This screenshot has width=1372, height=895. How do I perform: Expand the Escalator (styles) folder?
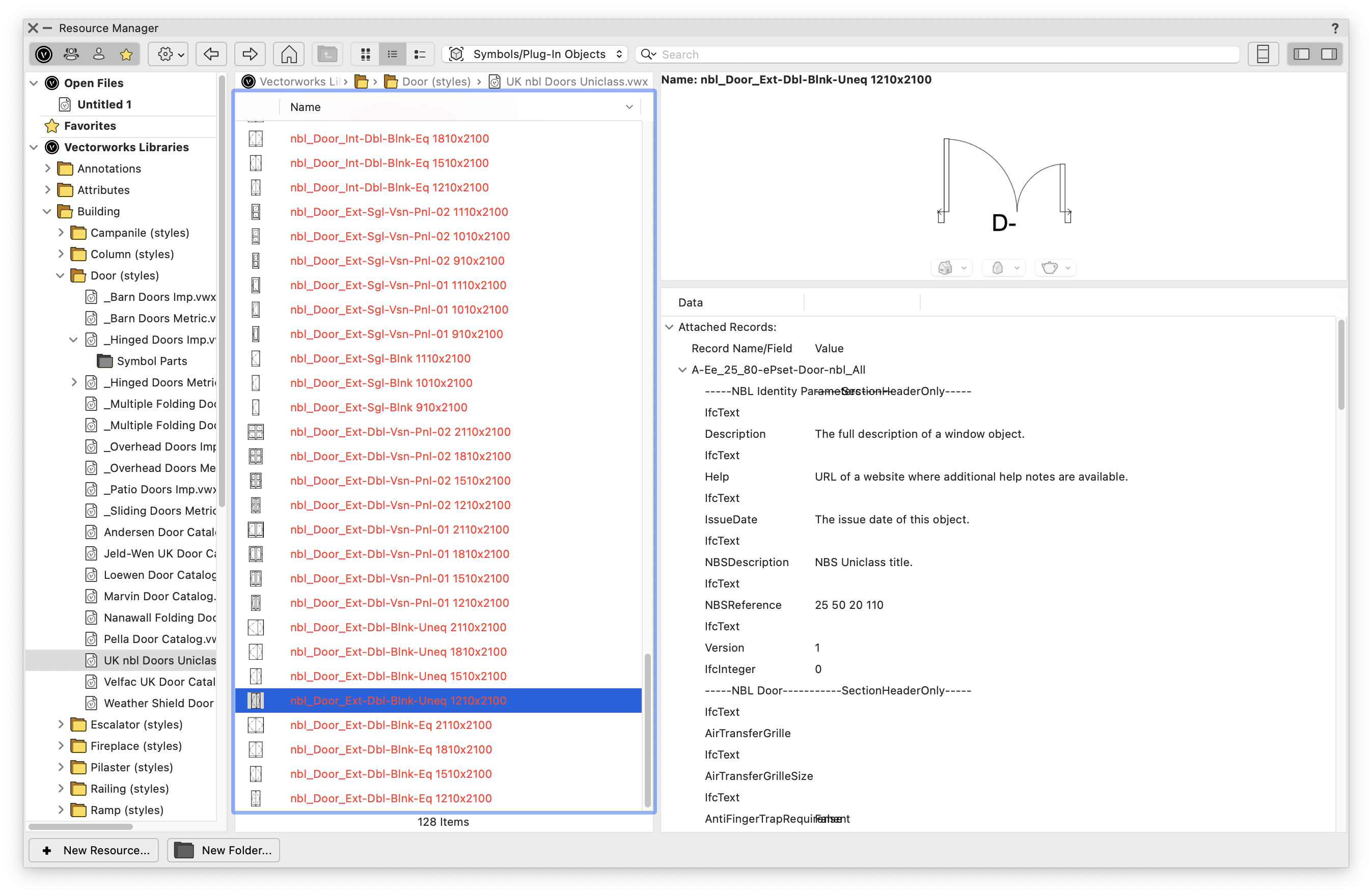[61, 724]
